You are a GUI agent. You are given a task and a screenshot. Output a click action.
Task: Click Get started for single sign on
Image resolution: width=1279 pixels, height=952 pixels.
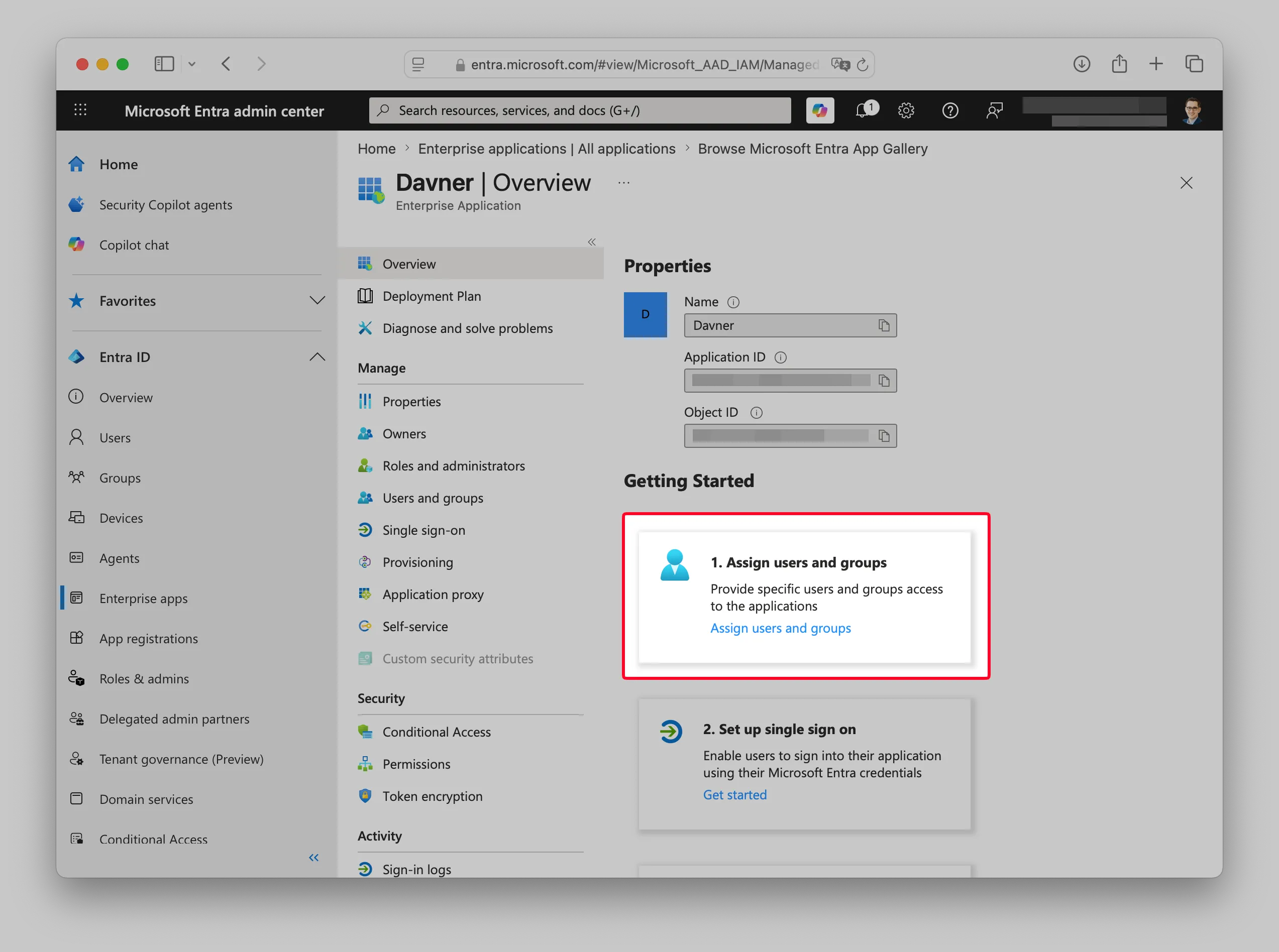point(734,795)
